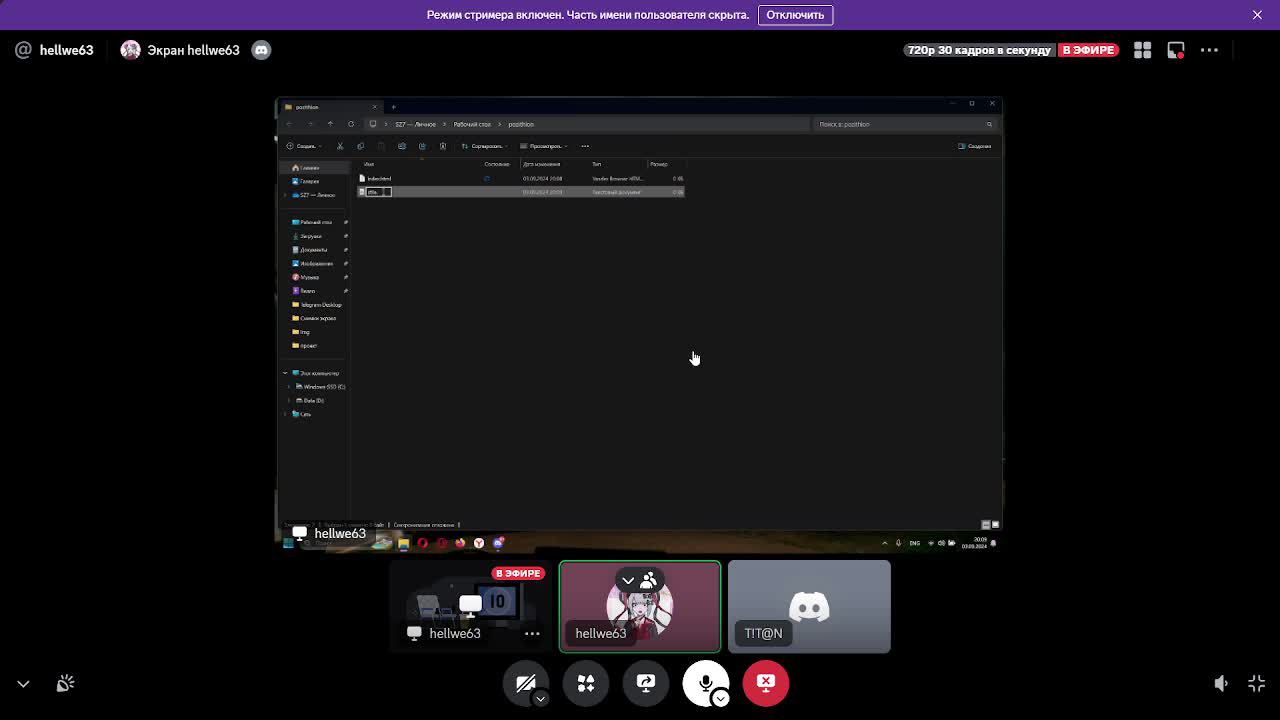Click the Отключить button
Viewport: 1280px width, 720px height.
pyautogui.click(x=795, y=15)
